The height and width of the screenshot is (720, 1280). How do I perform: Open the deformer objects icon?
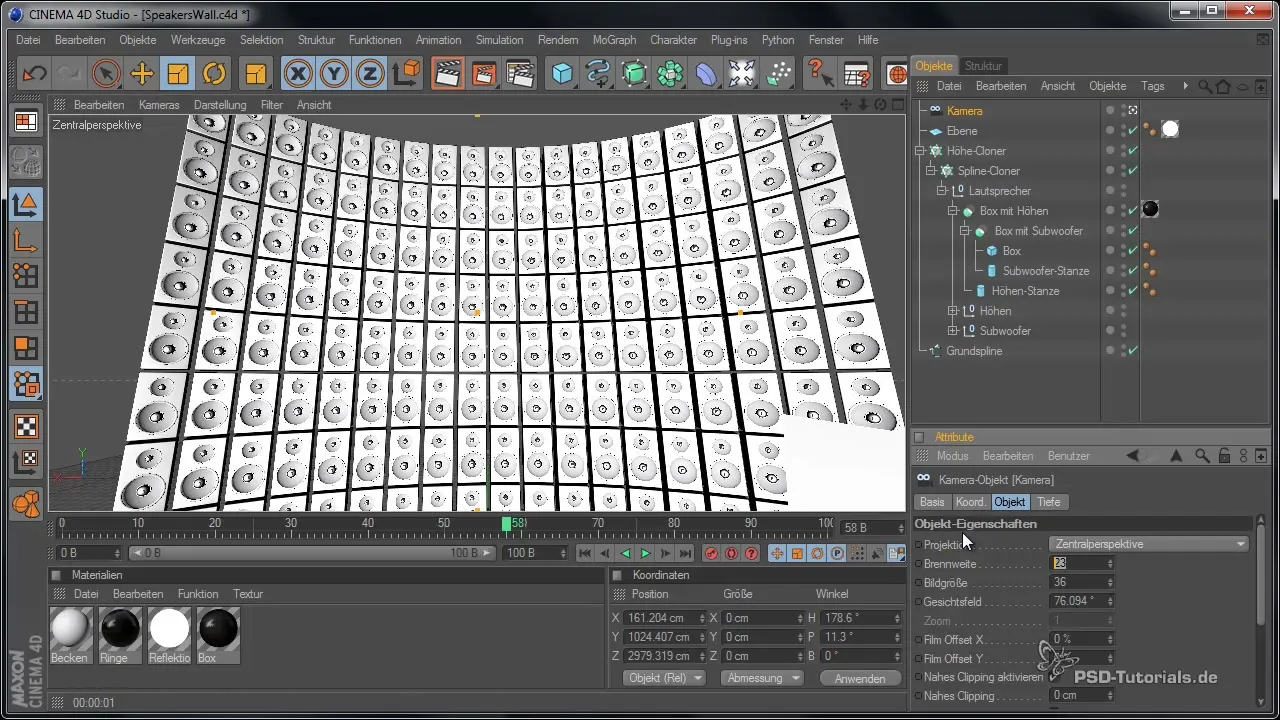pos(707,74)
